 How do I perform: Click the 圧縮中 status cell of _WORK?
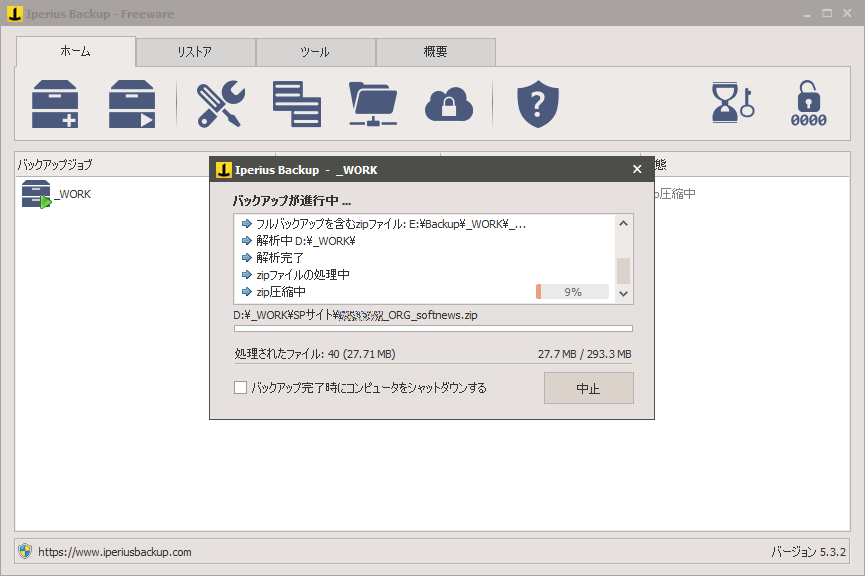(675, 194)
